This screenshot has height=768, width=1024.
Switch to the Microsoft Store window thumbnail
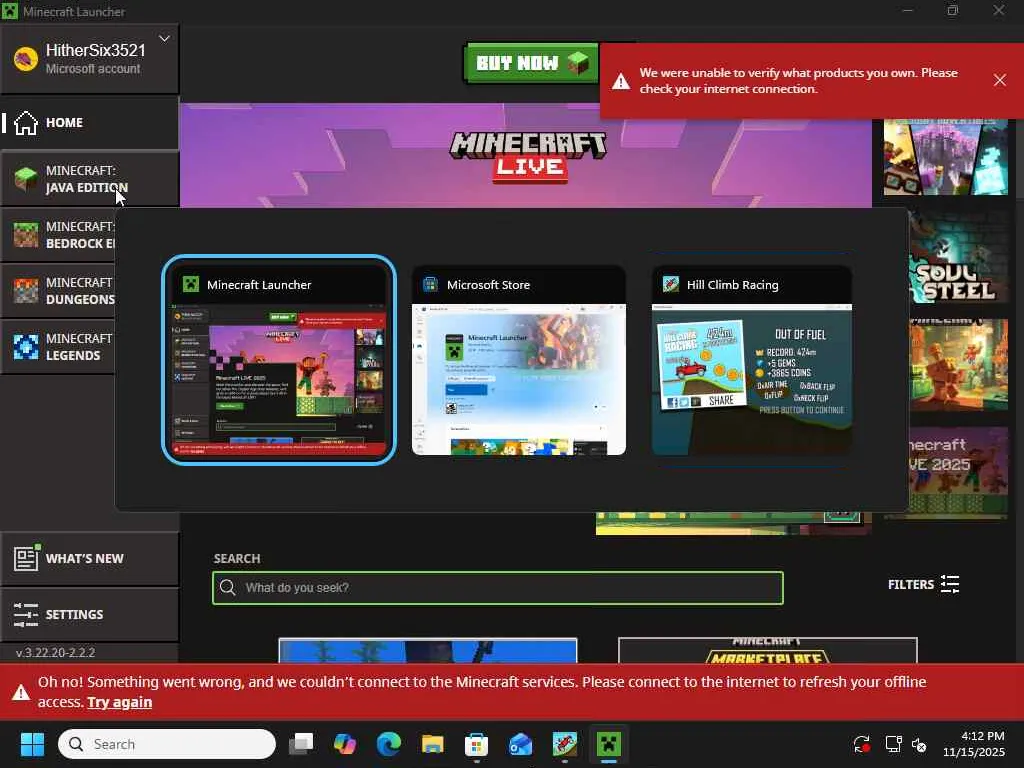pyautogui.click(x=519, y=360)
